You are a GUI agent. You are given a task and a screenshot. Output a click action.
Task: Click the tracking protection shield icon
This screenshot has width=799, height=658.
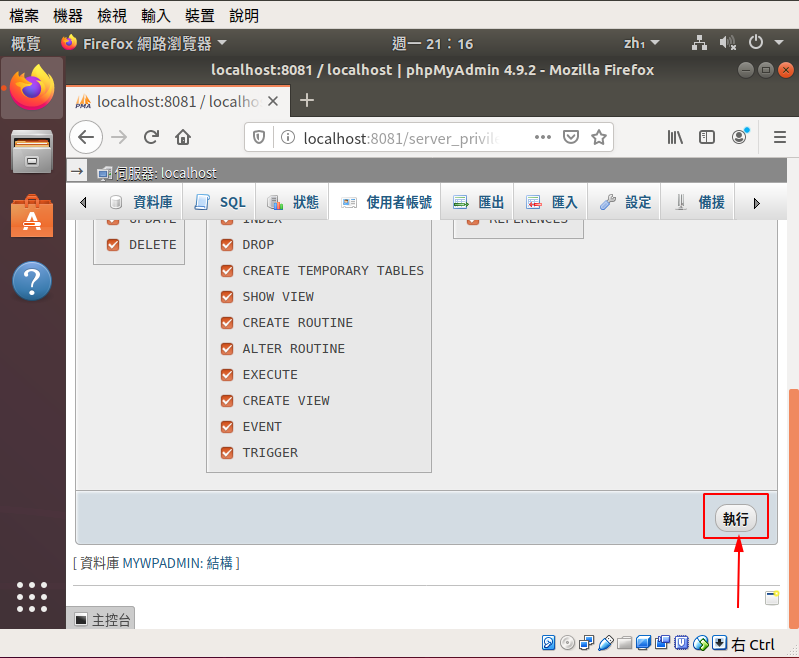pyautogui.click(x=259, y=137)
